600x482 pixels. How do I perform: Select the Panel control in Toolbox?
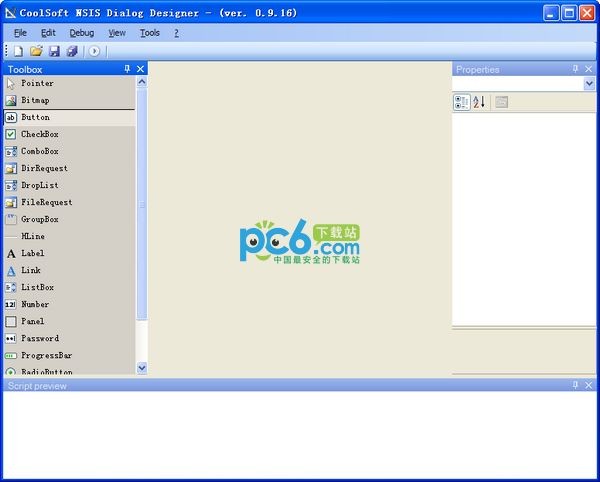[69, 321]
